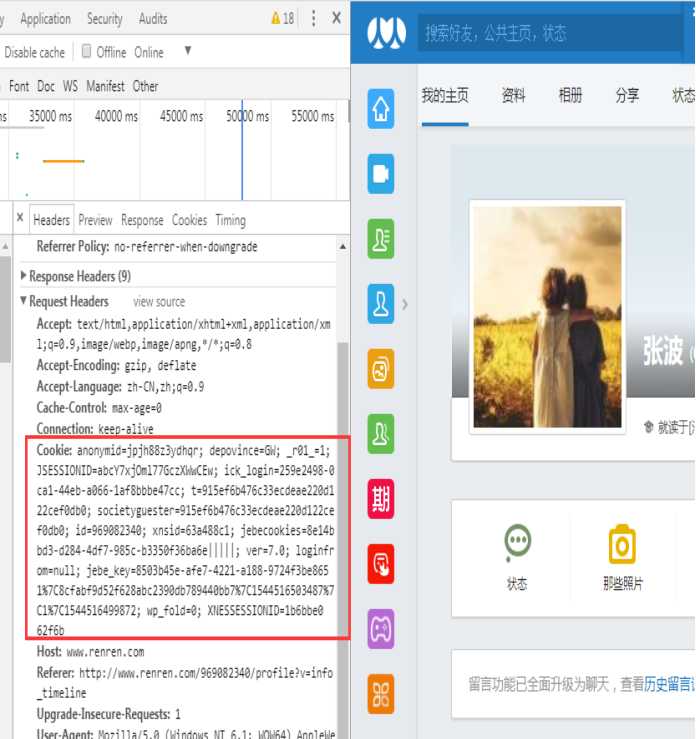Open the orange photo album sidebar icon

[x=381, y=369]
